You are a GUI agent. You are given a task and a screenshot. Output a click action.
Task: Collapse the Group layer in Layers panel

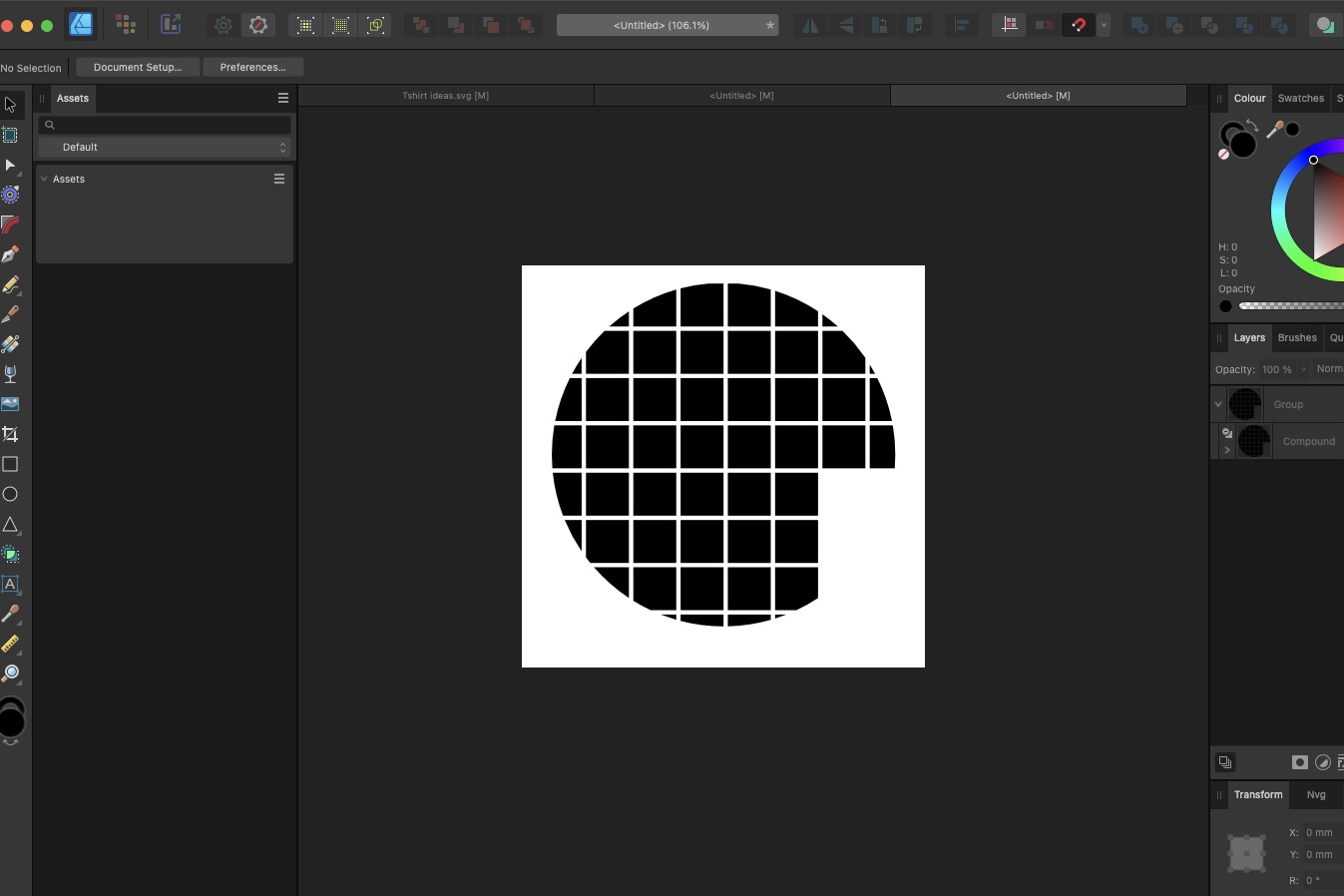point(1218,404)
